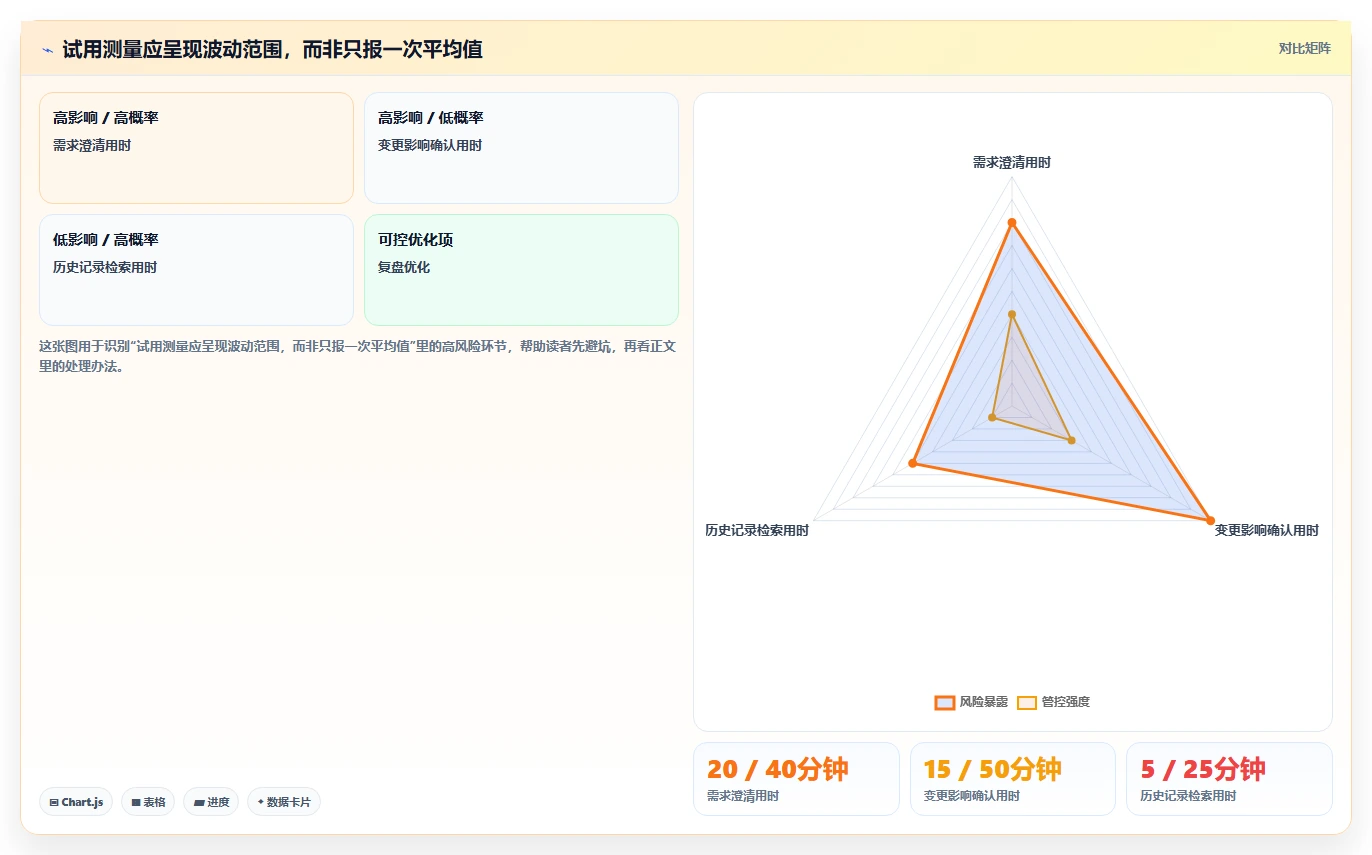The height and width of the screenshot is (855, 1372).
Task: Click the Chart.js tag chip
Action: 77,802
